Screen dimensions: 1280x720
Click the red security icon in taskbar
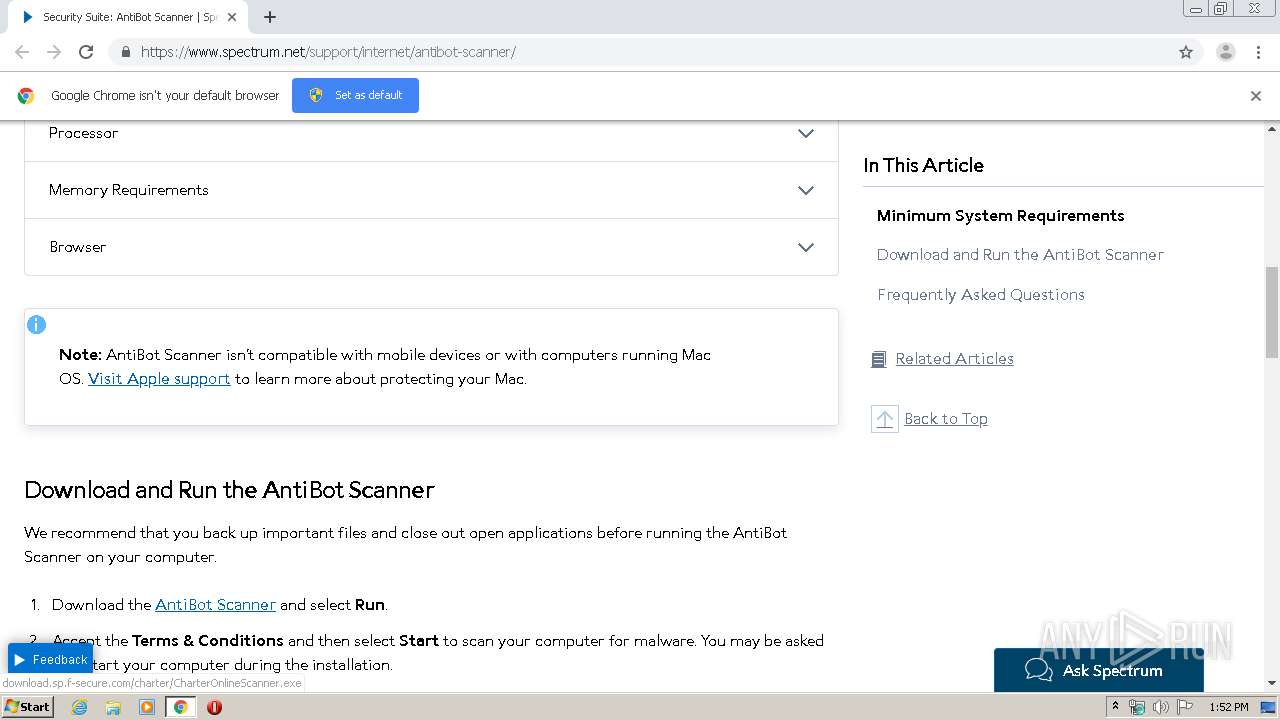pyautogui.click(x=214, y=707)
